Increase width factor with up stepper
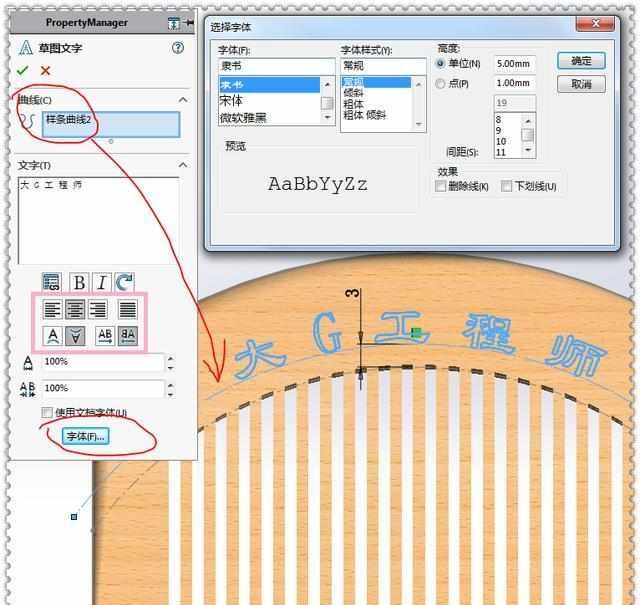Viewport: 640px width, 605px height. 171,359
